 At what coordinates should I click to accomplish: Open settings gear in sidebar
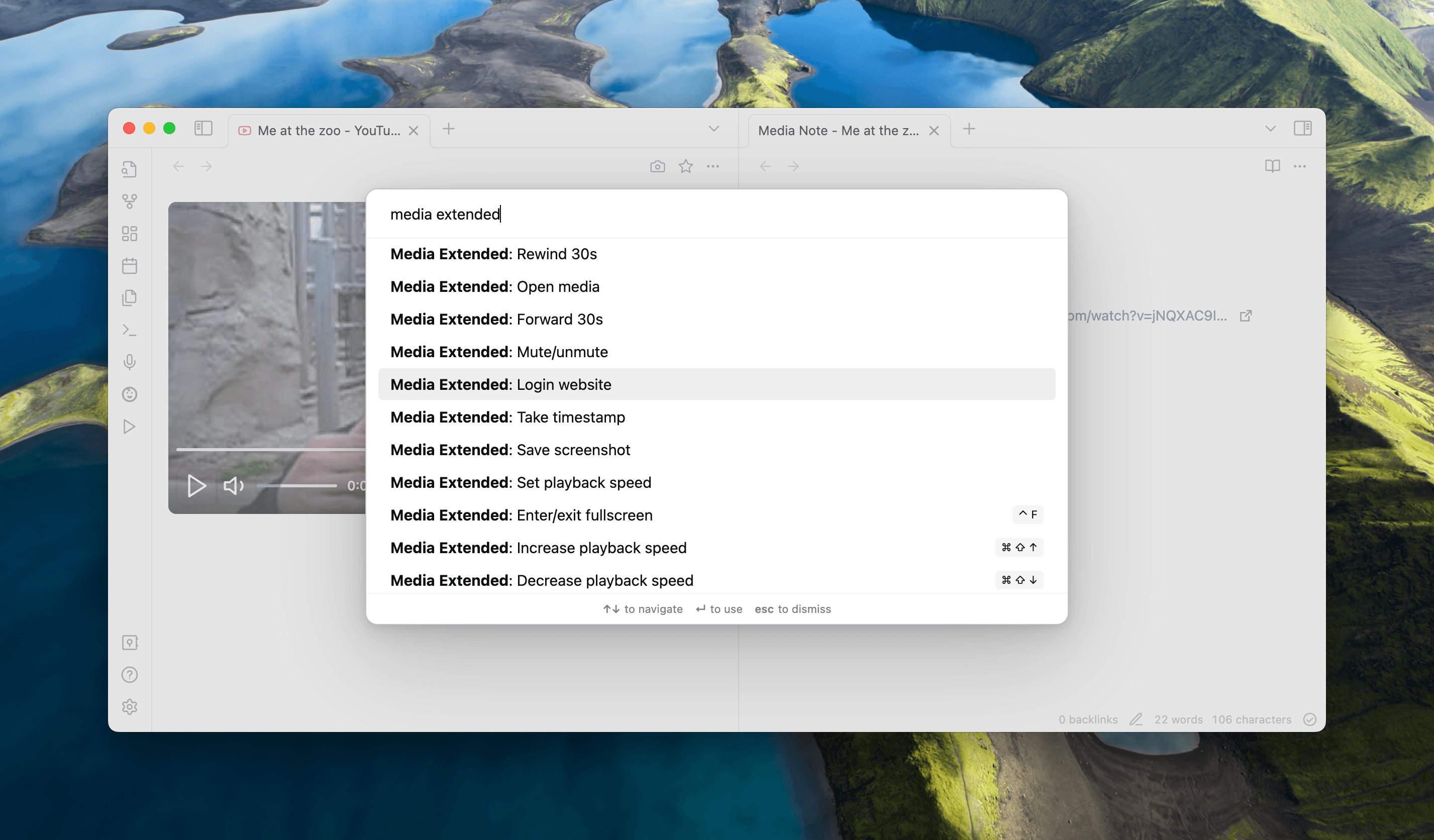pyautogui.click(x=129, y=707)
